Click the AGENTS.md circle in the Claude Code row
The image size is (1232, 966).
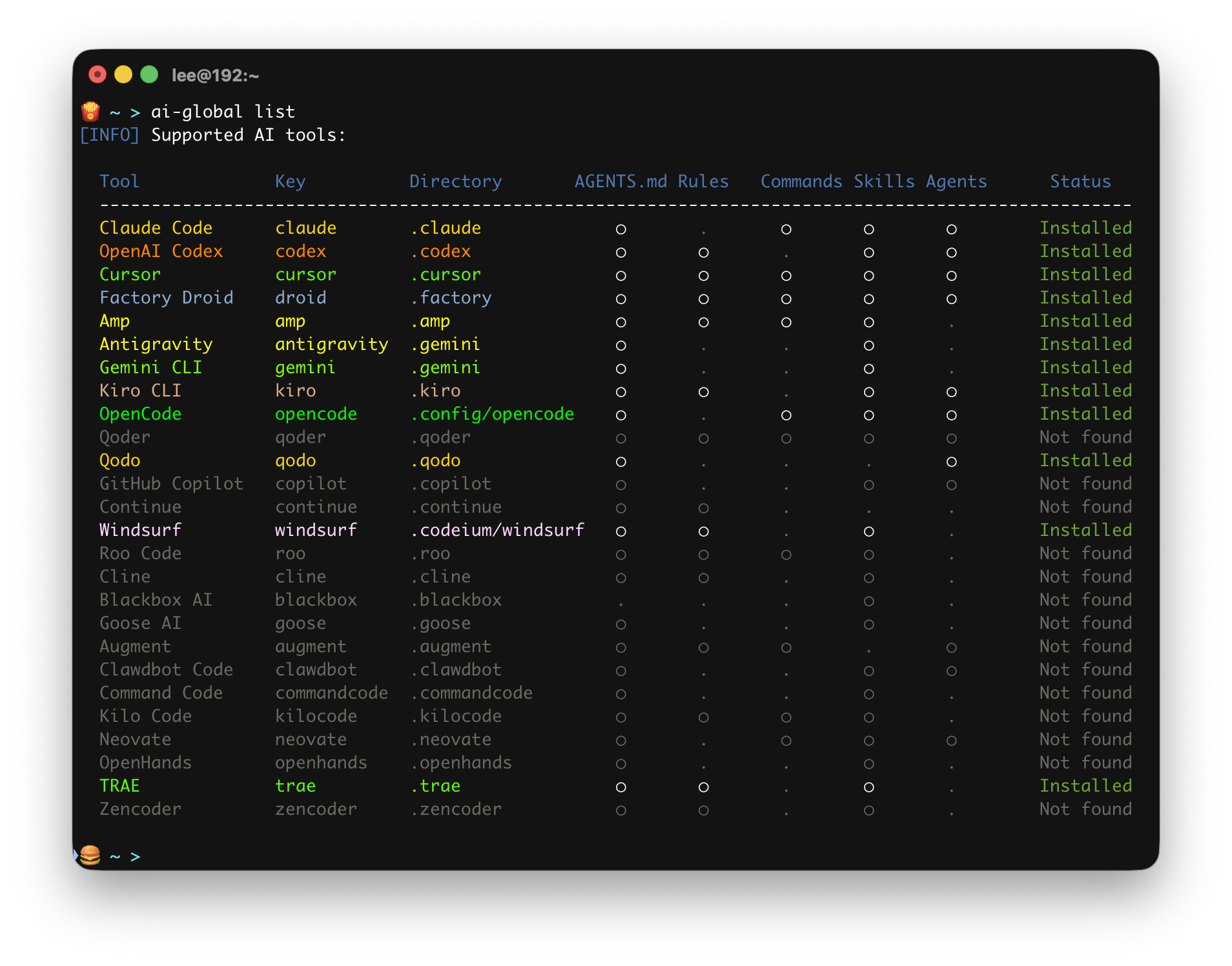click(x=621, y=229)
